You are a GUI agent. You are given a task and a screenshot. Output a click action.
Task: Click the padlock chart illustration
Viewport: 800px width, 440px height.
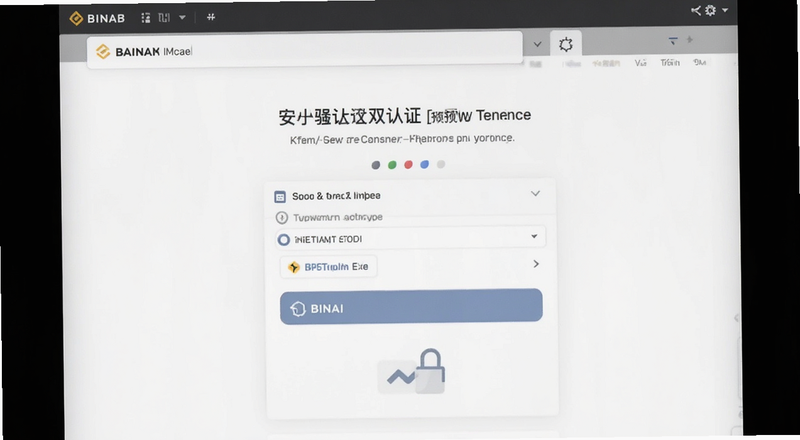pos(411,372)
